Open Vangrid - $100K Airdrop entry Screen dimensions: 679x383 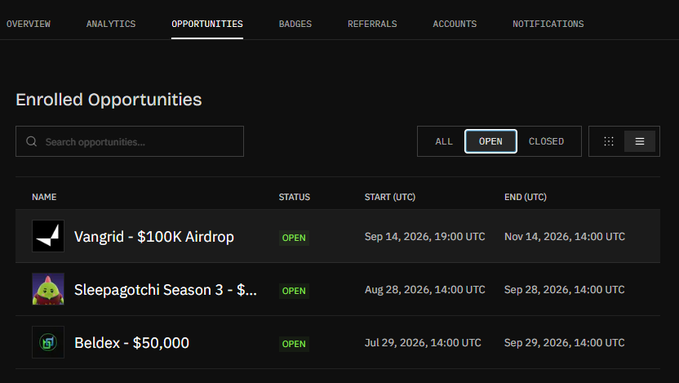tap(154, 237)
